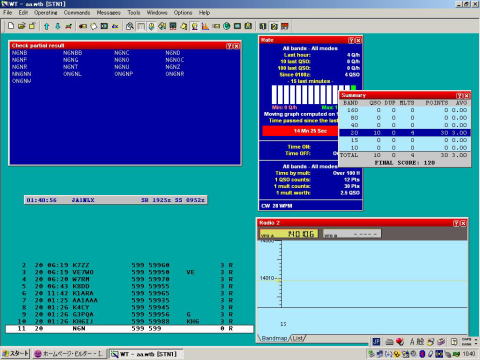The image size is (480, 360).
Task: Select callsign N6NG in Check partial results
Action: 70,60
